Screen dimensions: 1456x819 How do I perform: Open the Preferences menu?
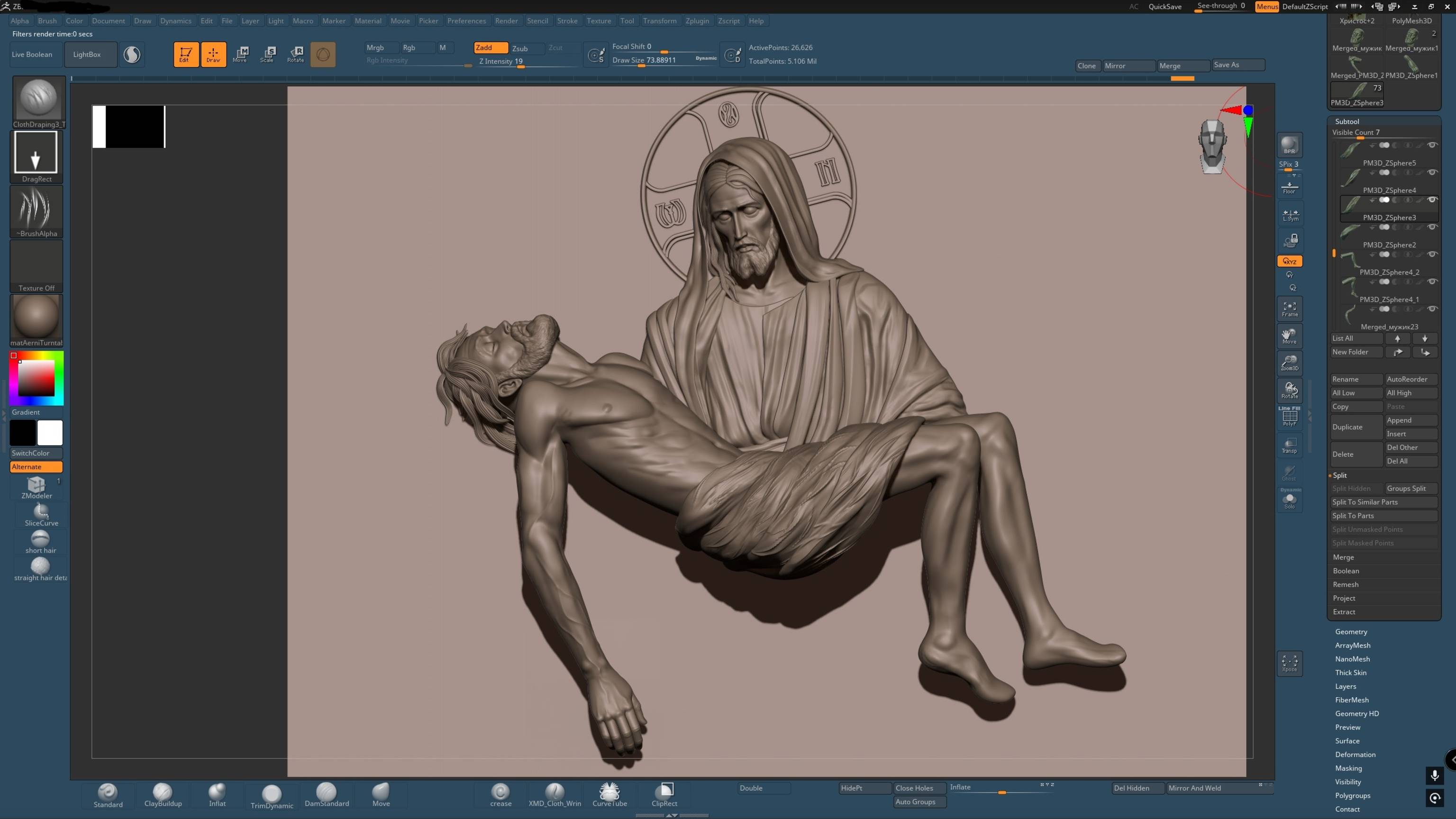[466, 21]
